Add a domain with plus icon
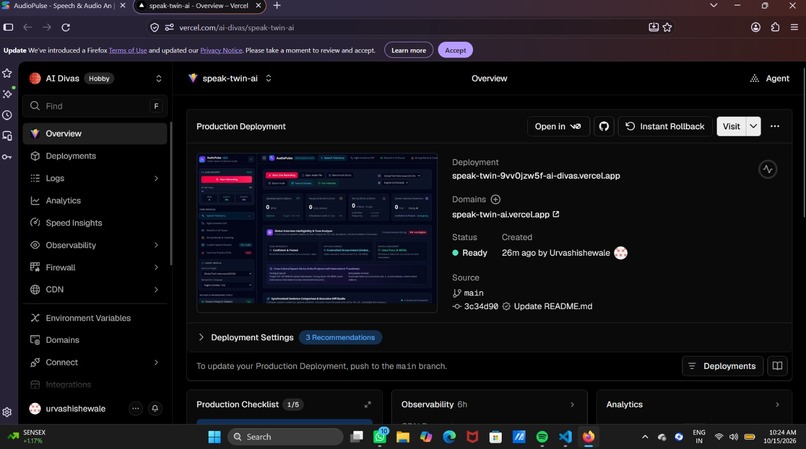806x449 pixels. coord(496,200)
